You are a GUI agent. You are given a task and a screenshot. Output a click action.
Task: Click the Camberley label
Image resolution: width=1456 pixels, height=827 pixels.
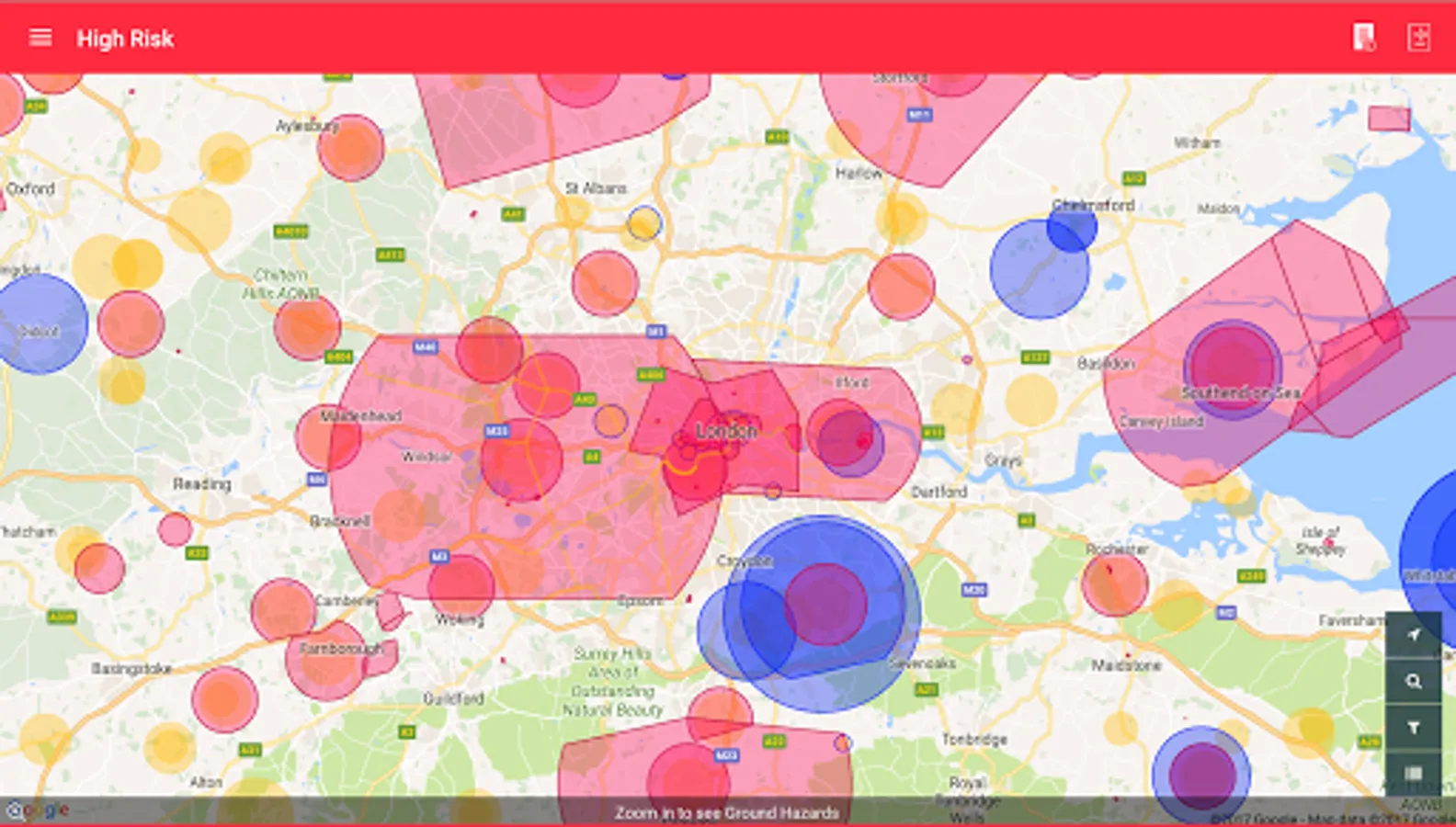click(x=347, y=601)
